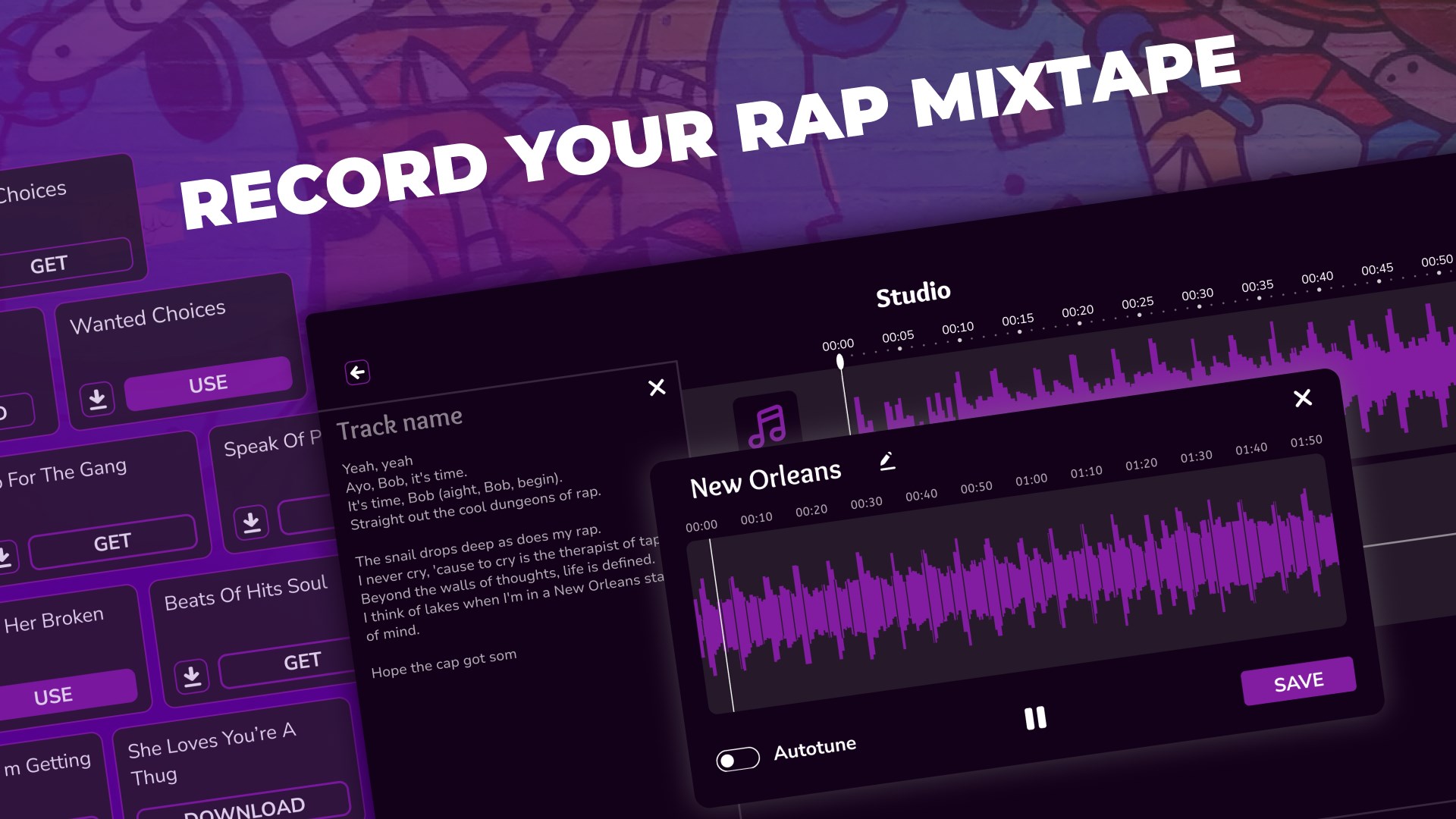Download She Loves You're A Thug beat
The height and width of the screenshot is (819, 1456).
click(244, 805)
